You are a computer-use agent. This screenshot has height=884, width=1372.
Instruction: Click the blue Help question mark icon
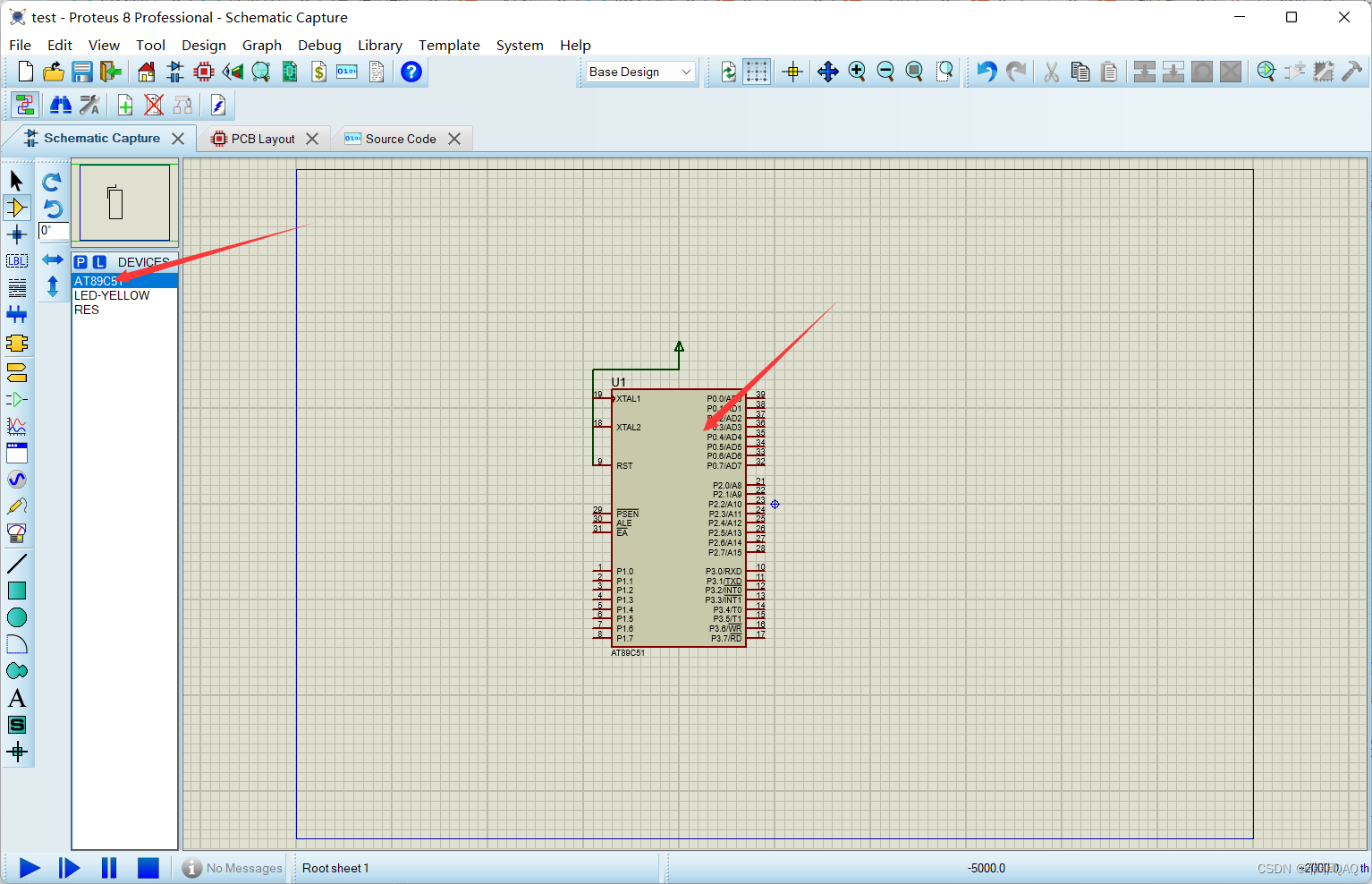coord(411,72)
